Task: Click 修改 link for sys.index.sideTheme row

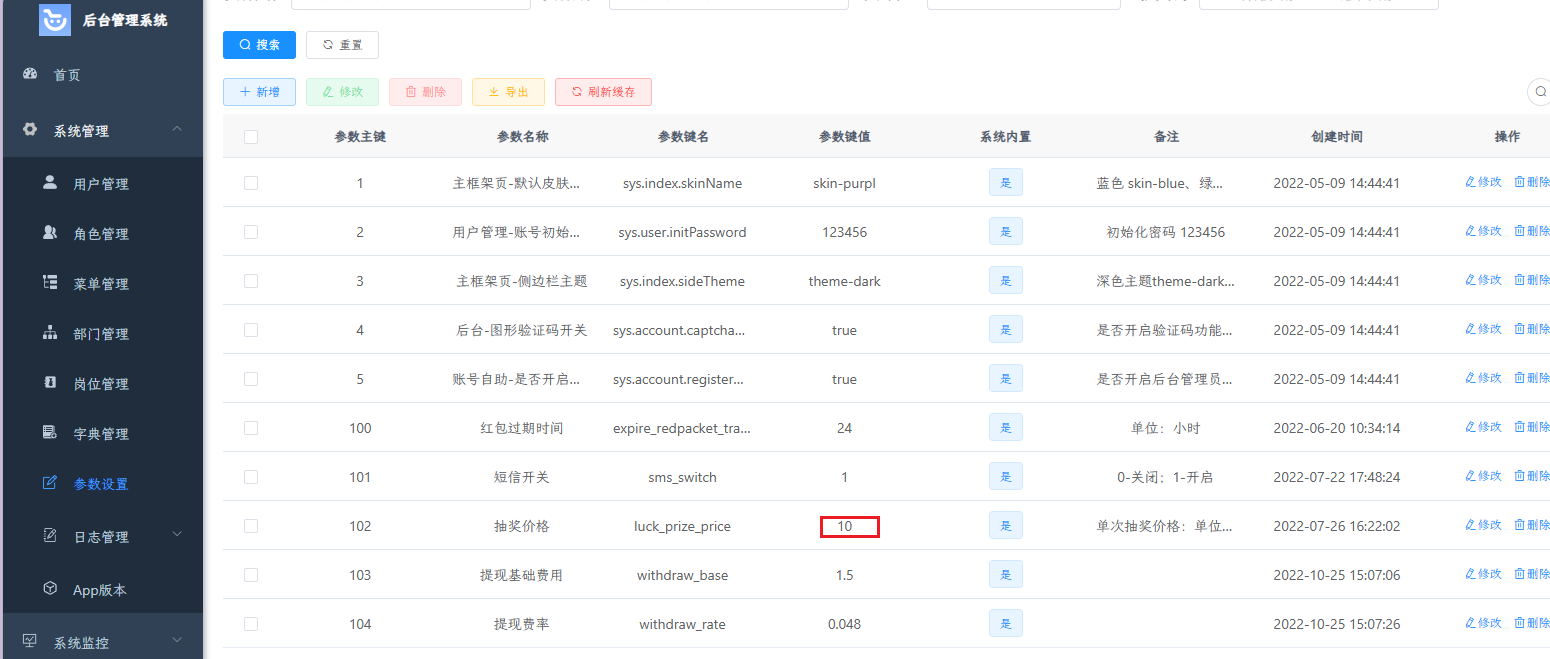Action: click(1483, 280)
